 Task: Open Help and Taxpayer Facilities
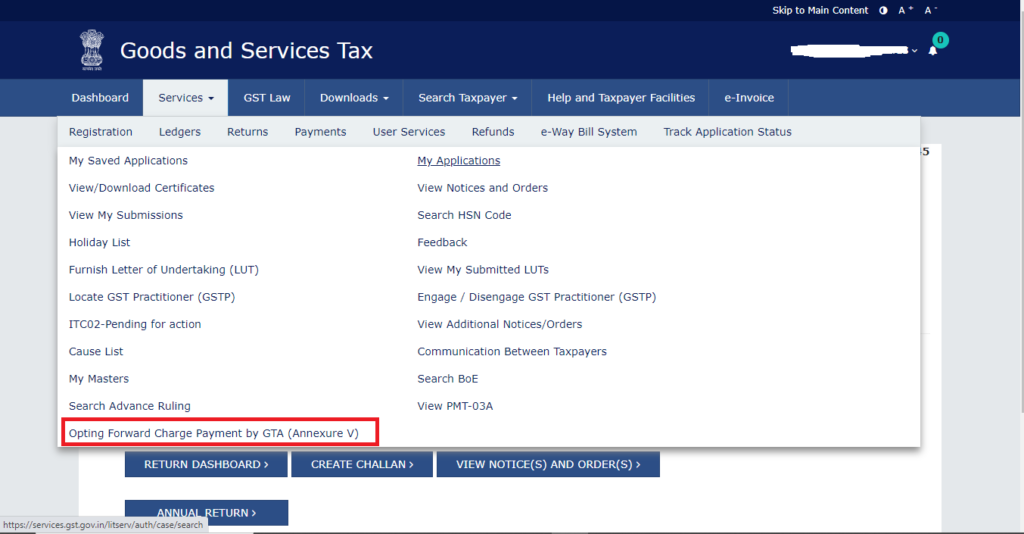point(621,98)
